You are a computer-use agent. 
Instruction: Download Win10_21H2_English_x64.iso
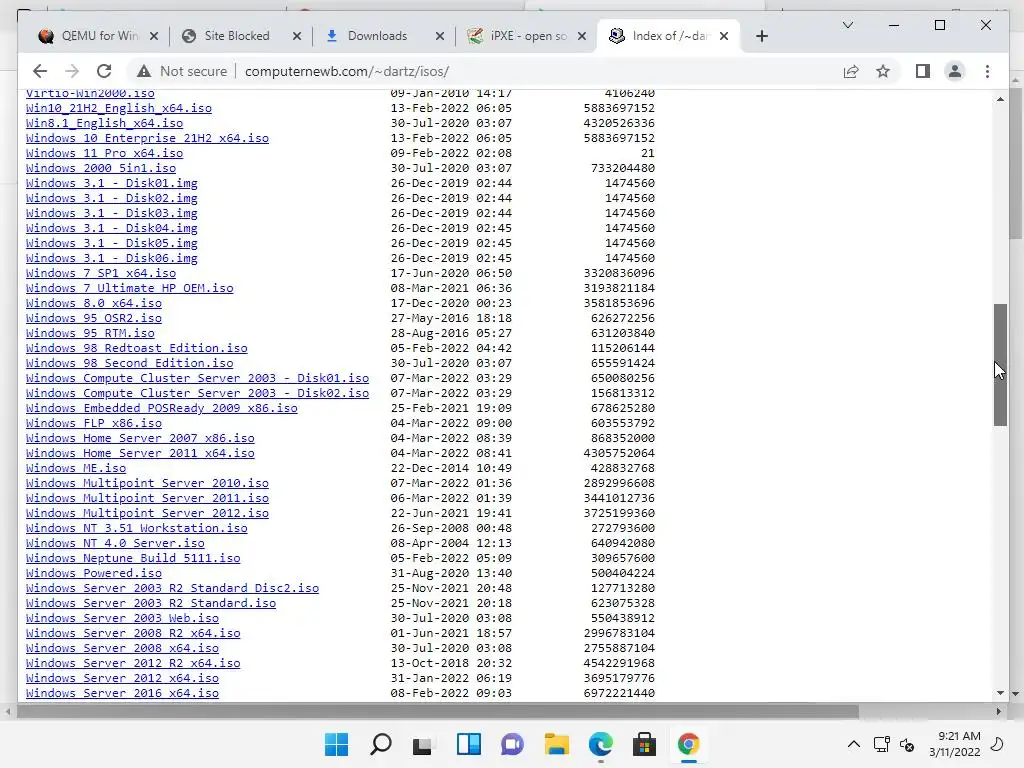click(119, 108)
